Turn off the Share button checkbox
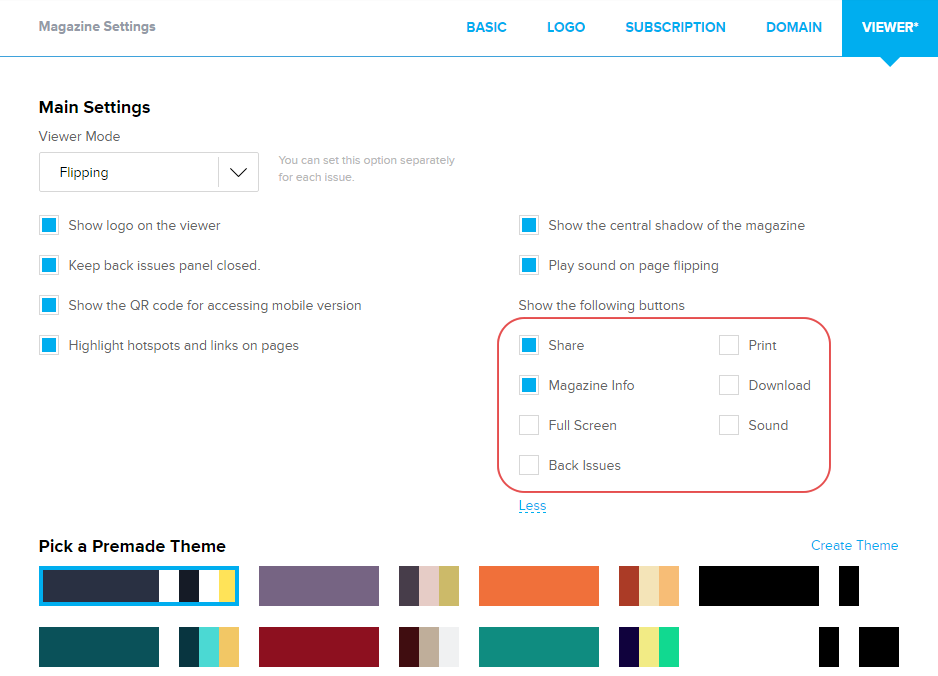This screenshot has height=676, width=938. [x=529, y=345]
